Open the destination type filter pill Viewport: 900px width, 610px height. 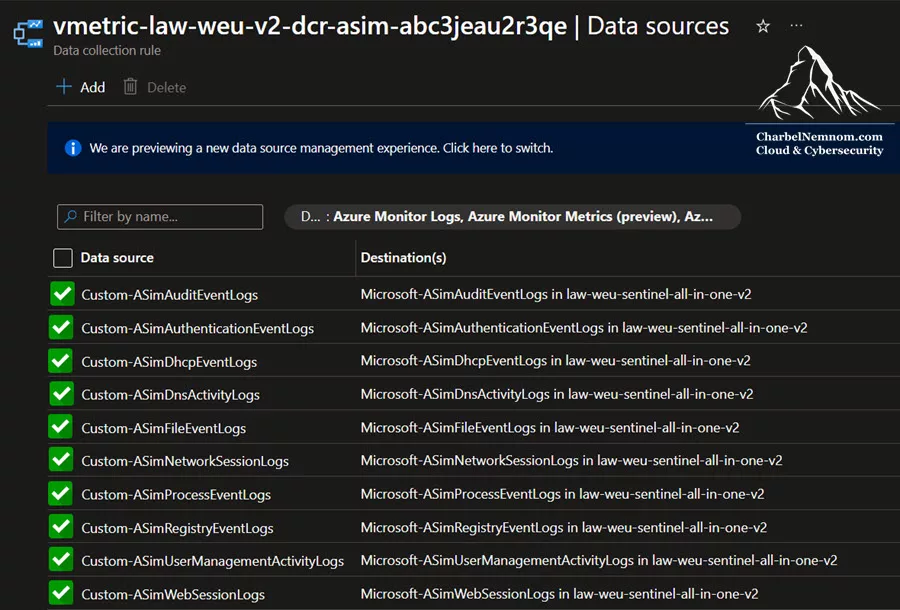pyautogui.click(x=513, y=217)
